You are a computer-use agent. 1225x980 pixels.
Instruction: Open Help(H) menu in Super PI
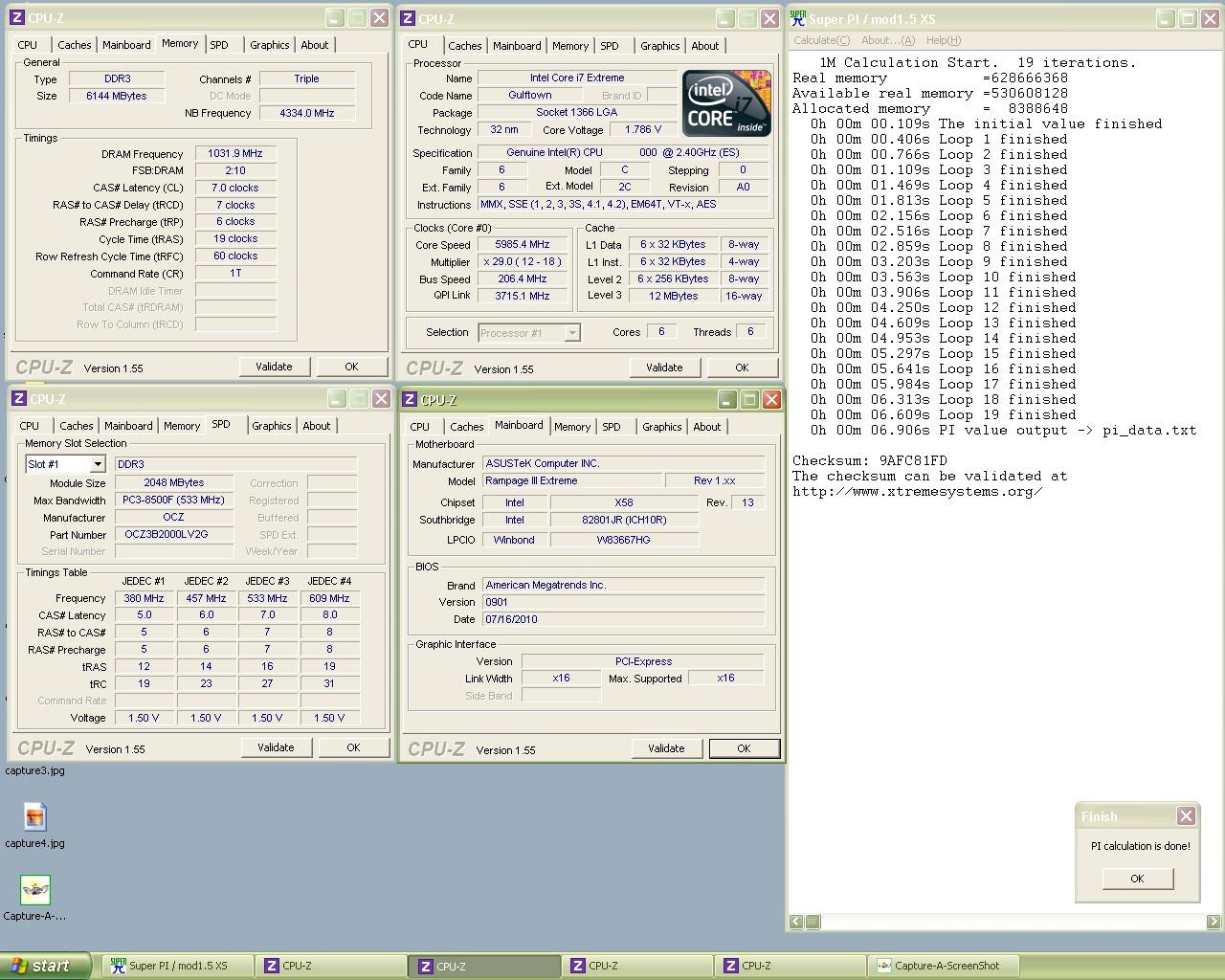[x=943, y=40]
